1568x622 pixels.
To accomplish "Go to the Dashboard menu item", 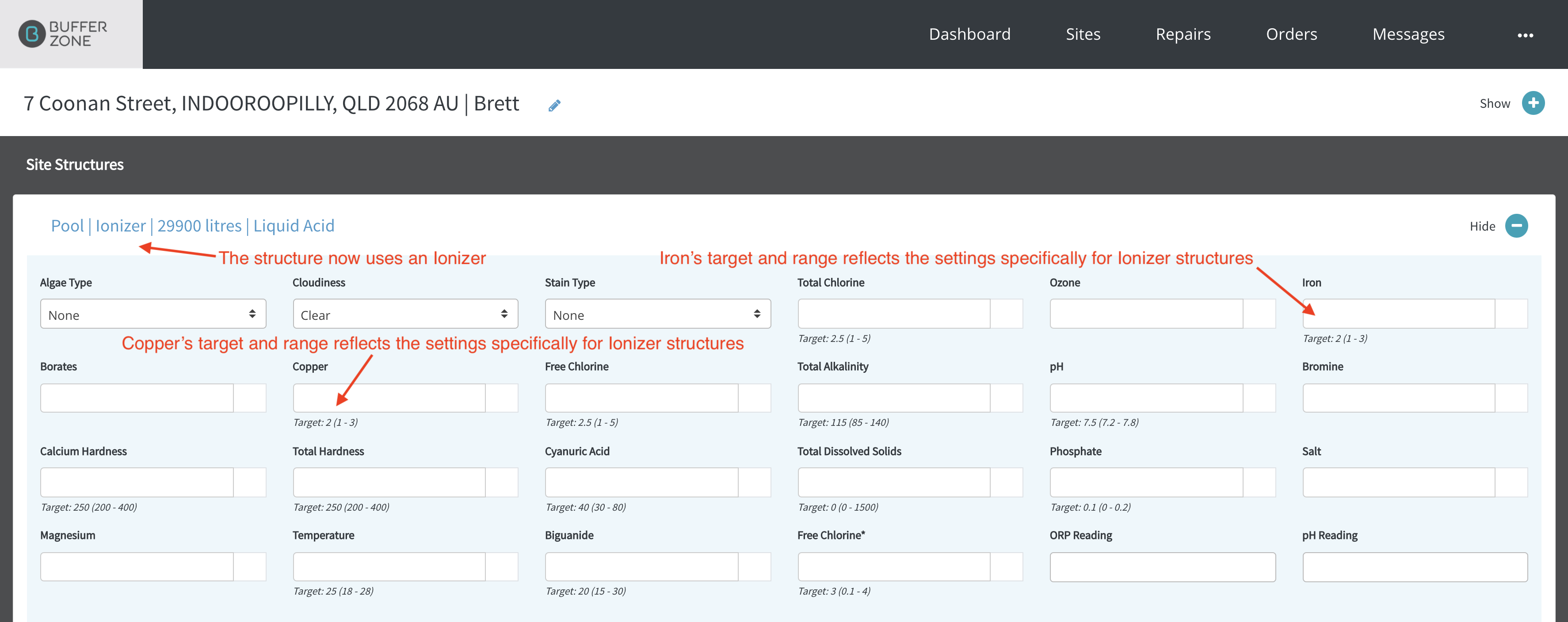I will pyautogui.click(x=969, y=34).
